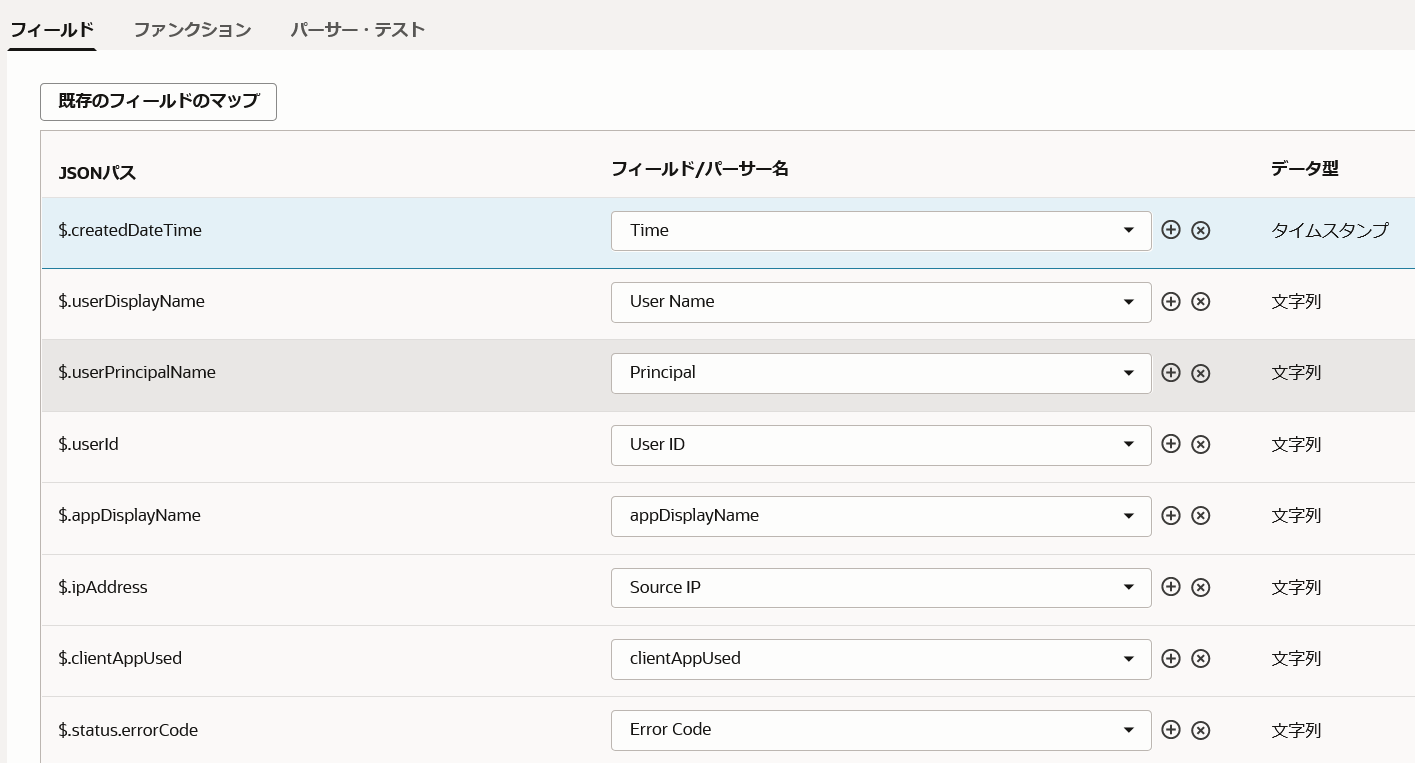1416x763 pixels.
Task: Click 既存のフィールドのマップ button
Action: click(158, 101)
